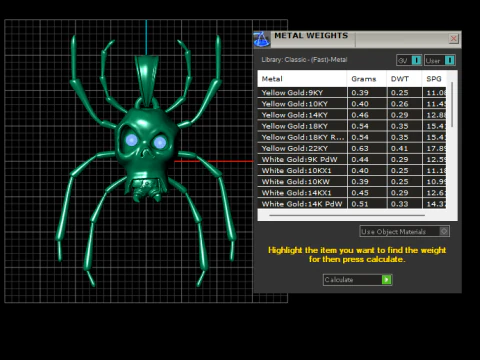Select the White Gold:9K PdW row
This screenshot has height=360, width=480.
coord(352,159)
